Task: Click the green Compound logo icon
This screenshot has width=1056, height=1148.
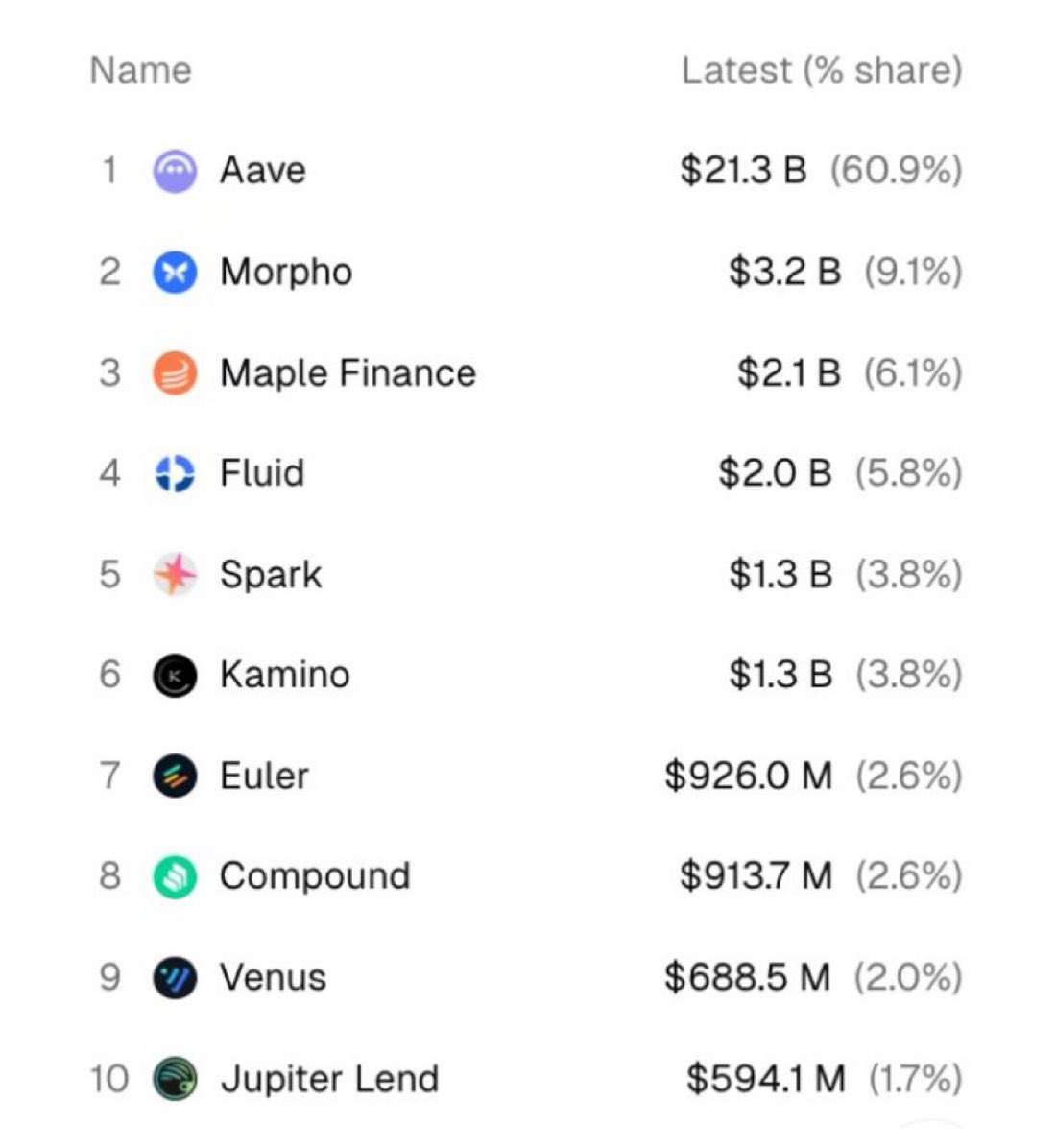Action: coord(175,876)
